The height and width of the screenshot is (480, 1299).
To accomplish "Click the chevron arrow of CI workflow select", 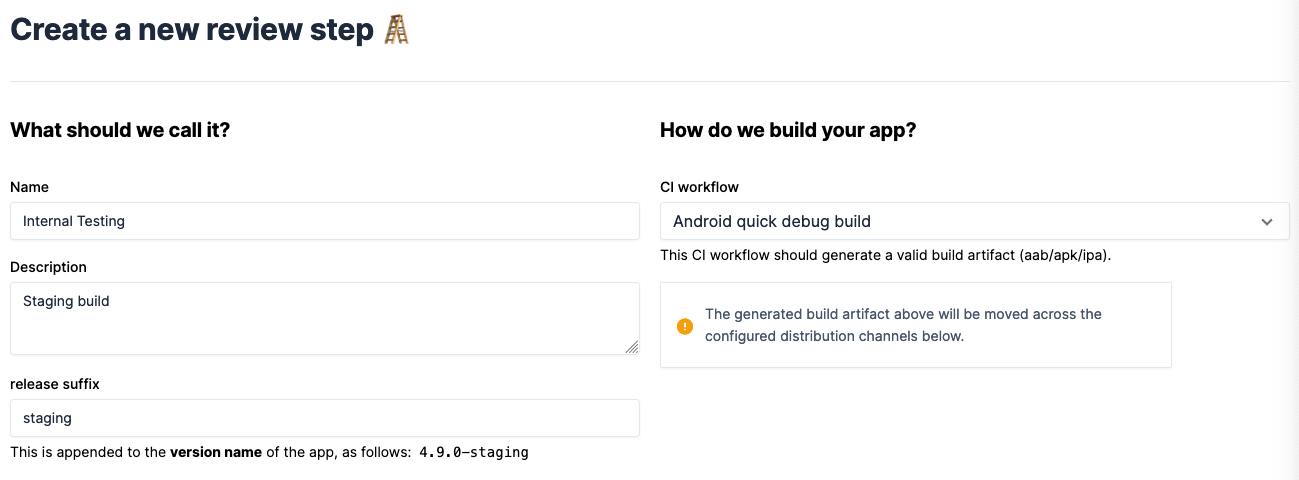I will [1267, 222].
